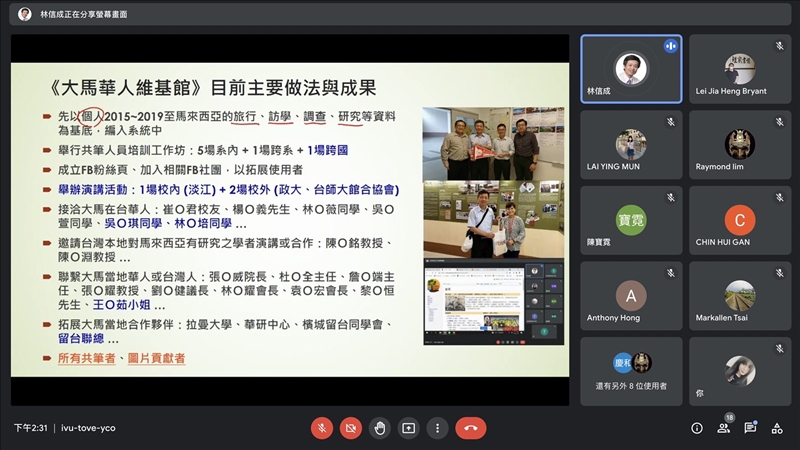Expand the tile showing 8 other users
Screen dimensions: 800x450
630,370
